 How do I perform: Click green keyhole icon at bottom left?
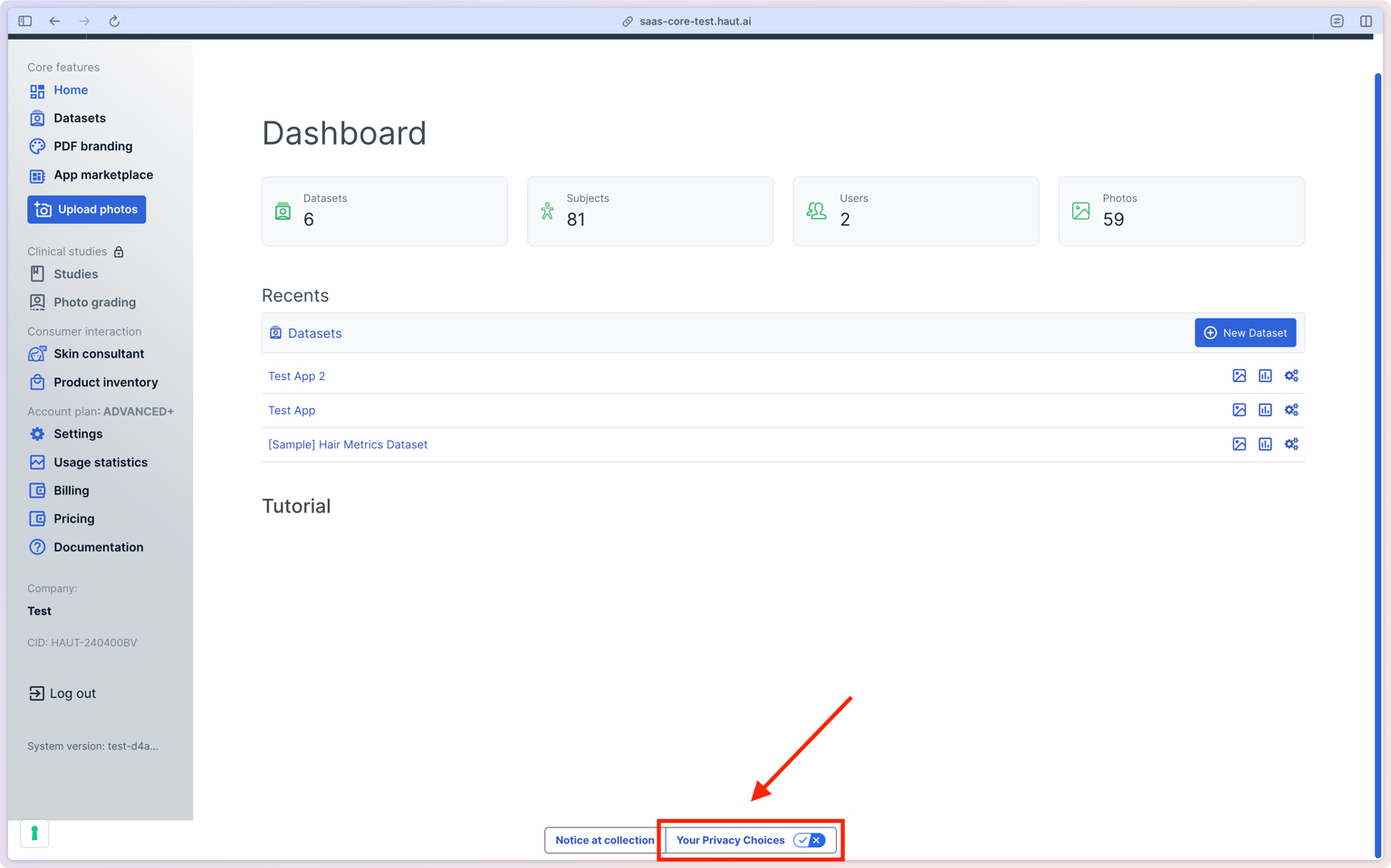pos(34,833)
